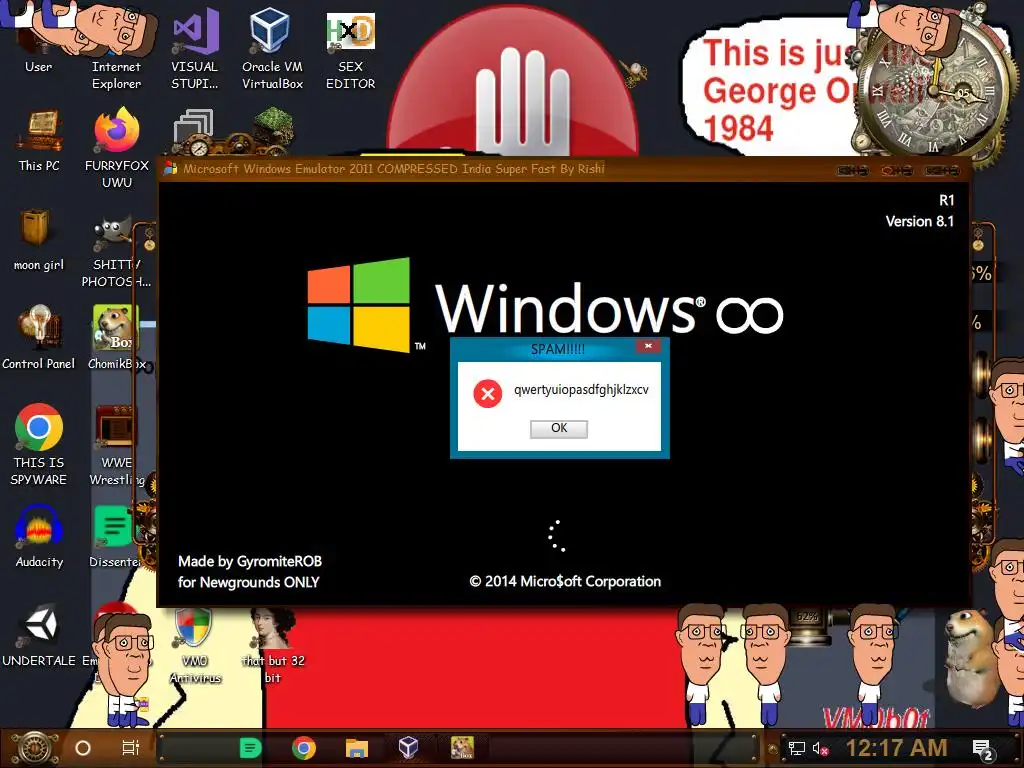Click the Windows four-color logo
This screenshot has width=1024, height=768.
[359, 304]
